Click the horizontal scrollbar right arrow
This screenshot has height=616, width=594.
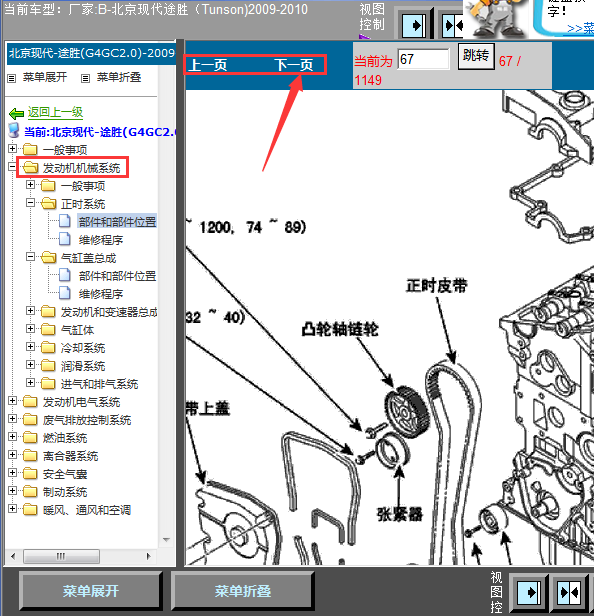click(148, 556)
